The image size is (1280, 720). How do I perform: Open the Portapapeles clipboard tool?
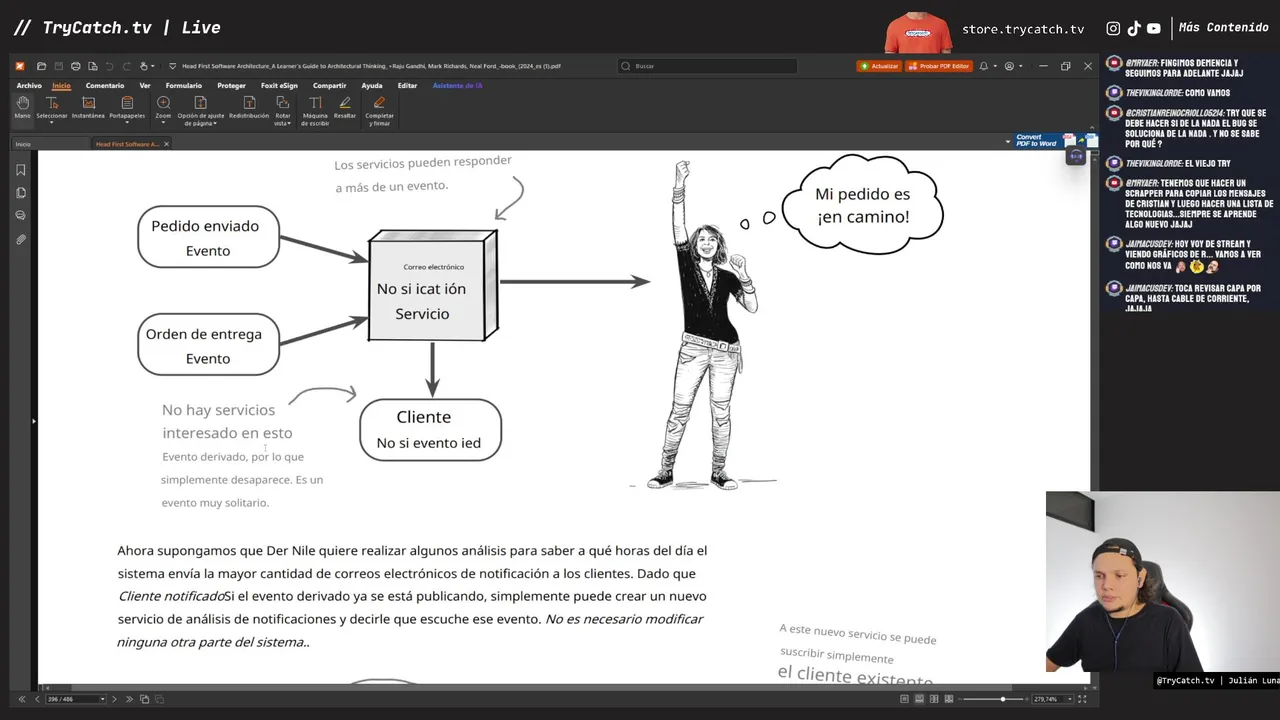tap(127, 107)
